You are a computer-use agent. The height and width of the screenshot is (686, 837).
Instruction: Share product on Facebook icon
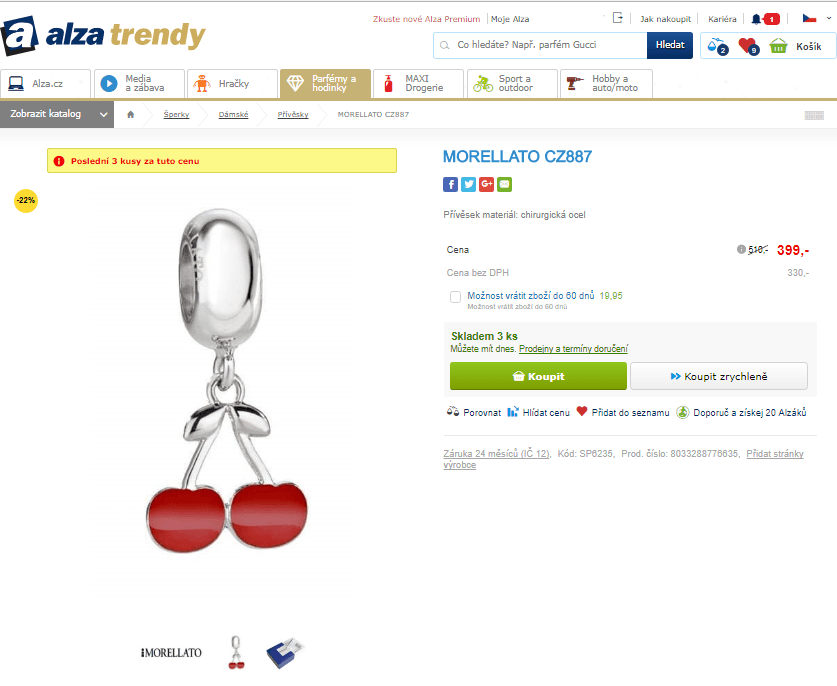[x=450, y=185]
